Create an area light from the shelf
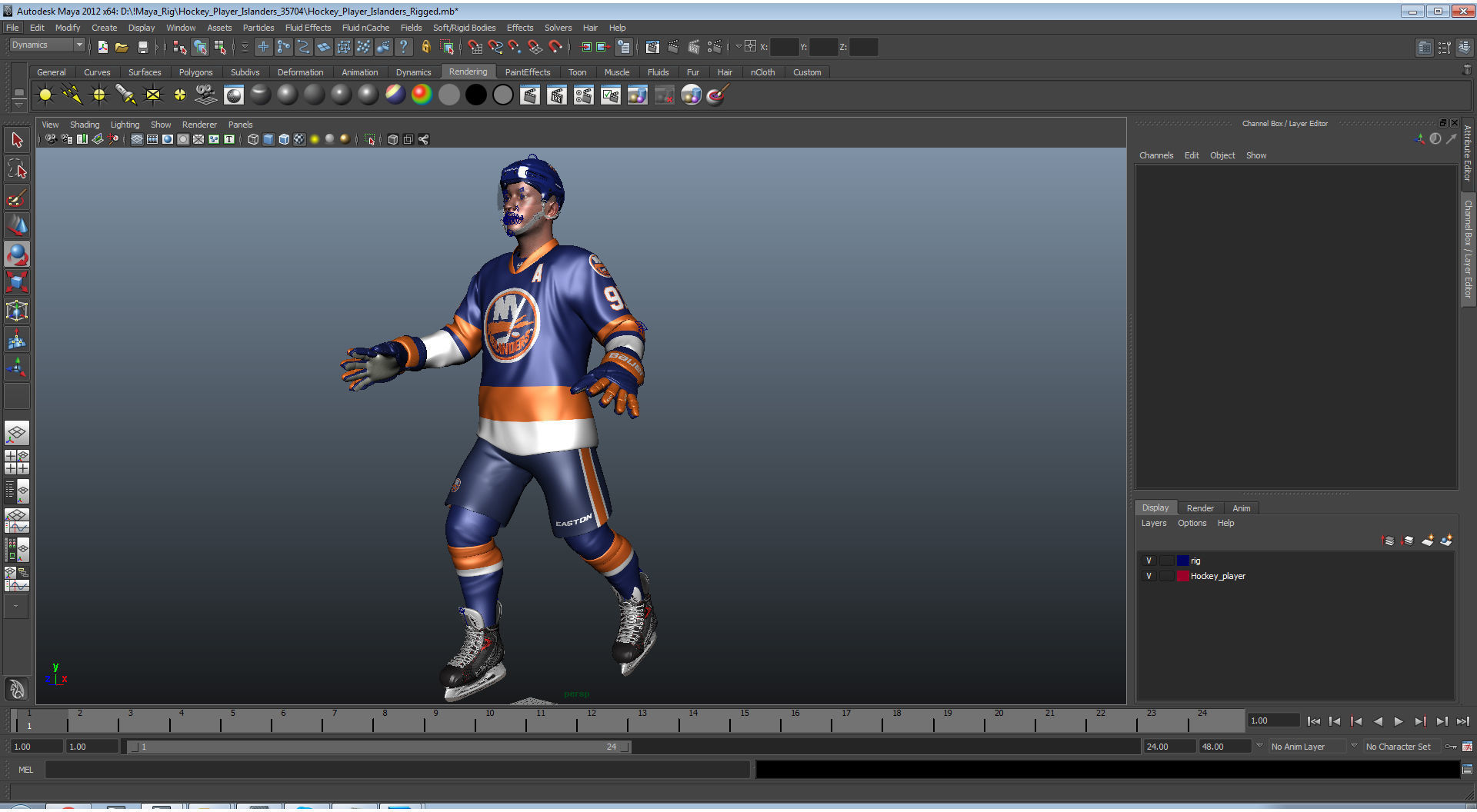Screen dimensions: 1477x812 pyautogui.click(x=153, y=95)
